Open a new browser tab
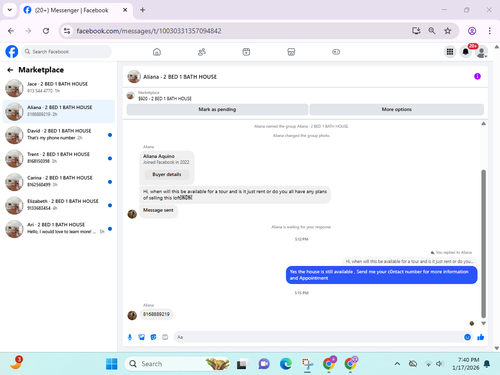Viewport: 500px width, 375px height. coord(142,10)
